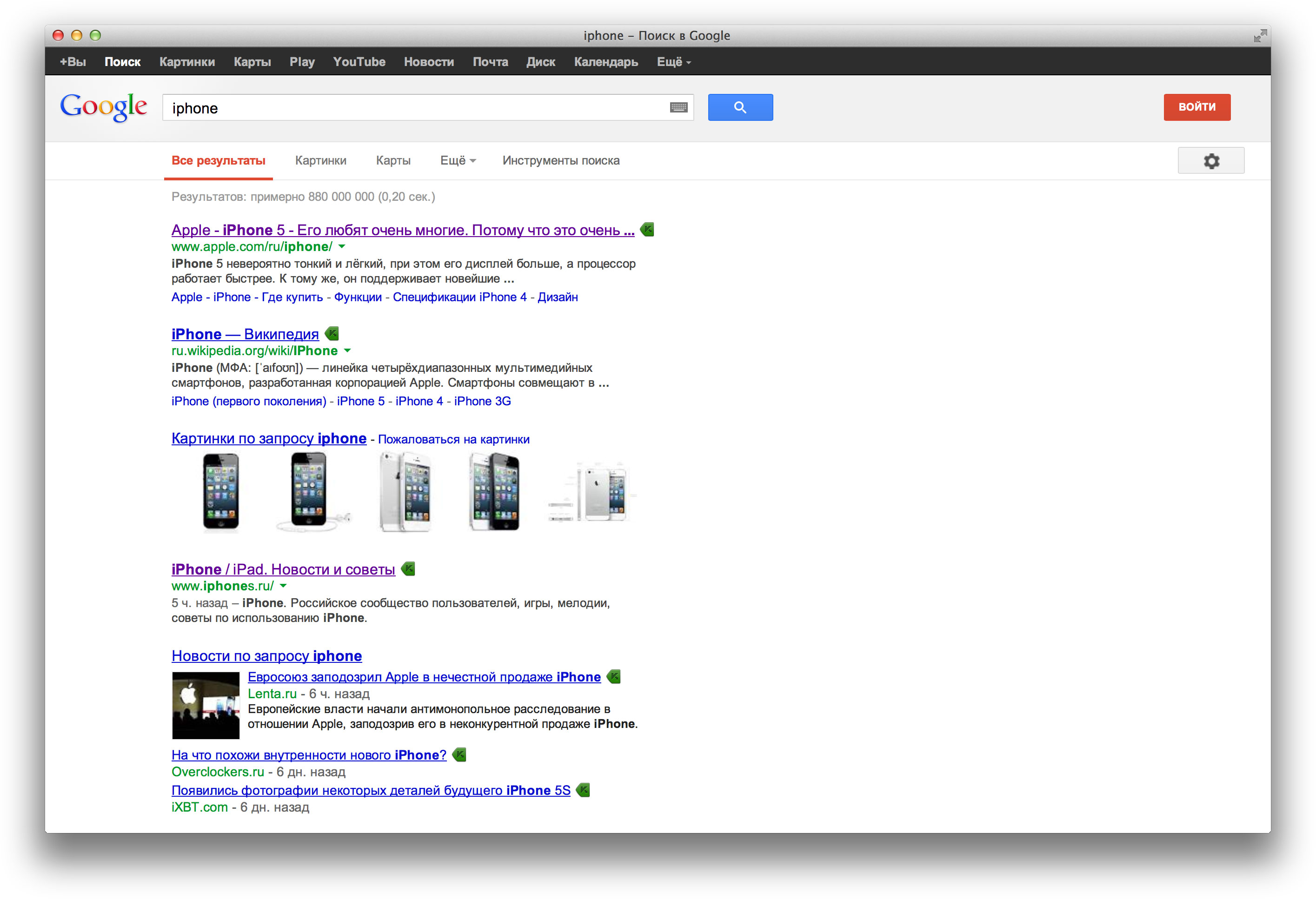Click green badge icon next to Apple iPhone 5 result

click(647, 230)
